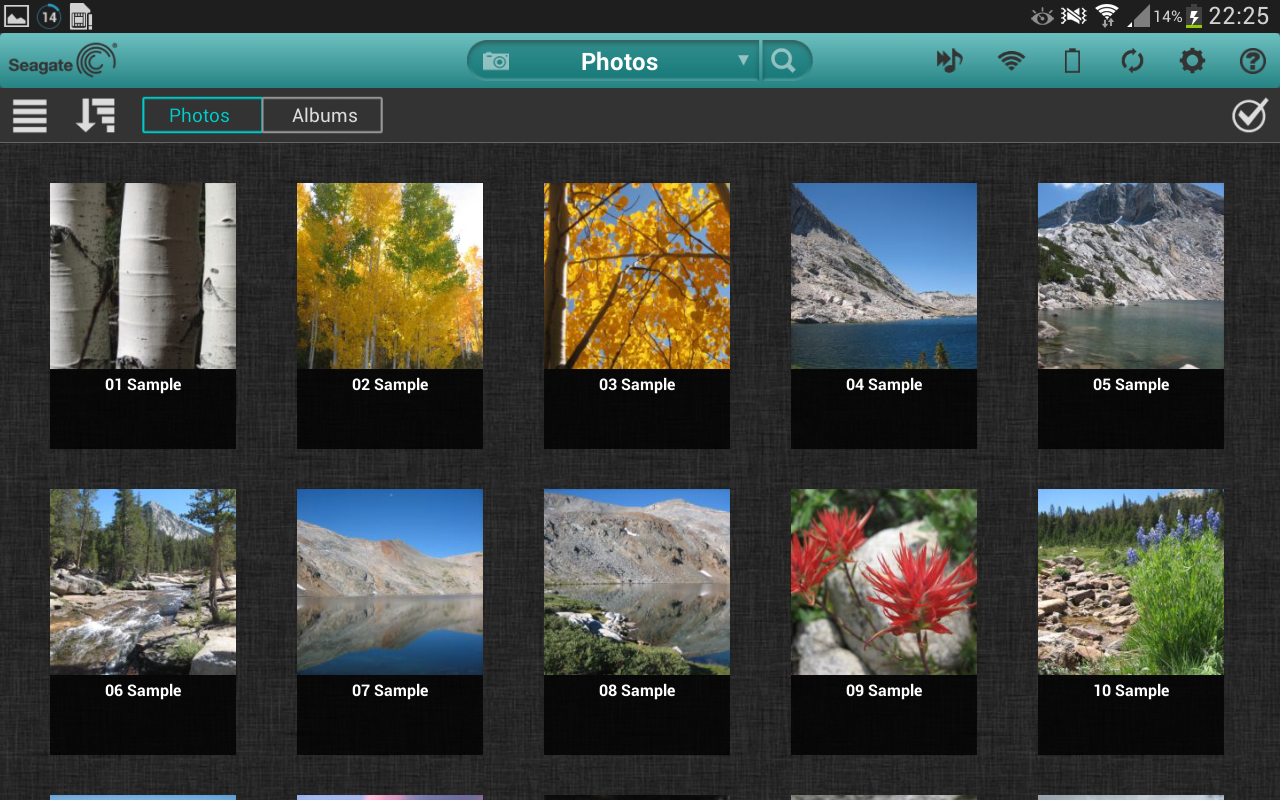Tap the Android notification count icon
Viewport: 1280px width, 800px height.
click(x=48, y=16)
